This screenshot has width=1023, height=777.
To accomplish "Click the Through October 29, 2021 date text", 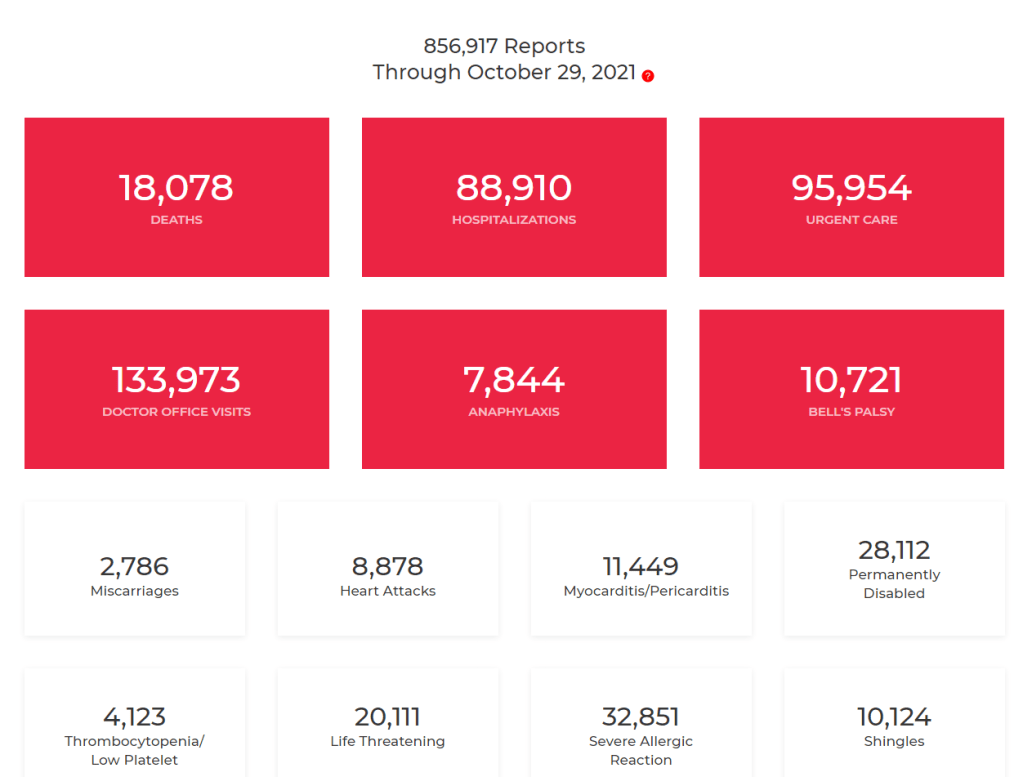I will point(504,72).
